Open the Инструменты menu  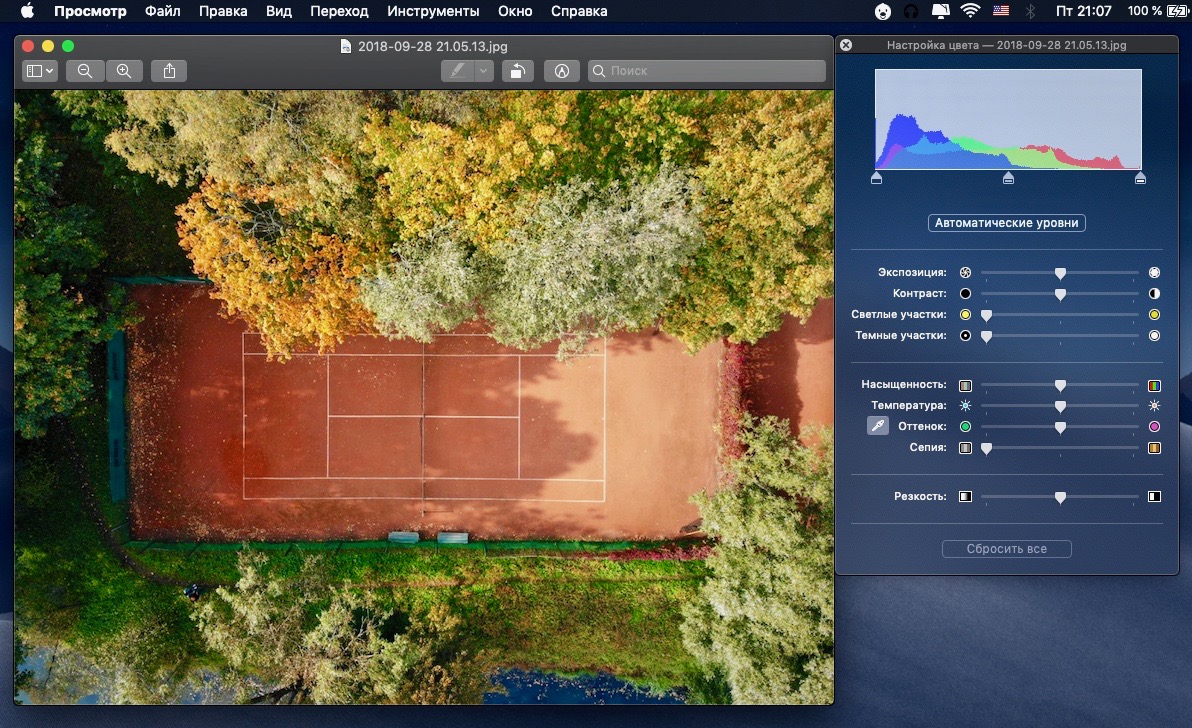coord(435,11)
